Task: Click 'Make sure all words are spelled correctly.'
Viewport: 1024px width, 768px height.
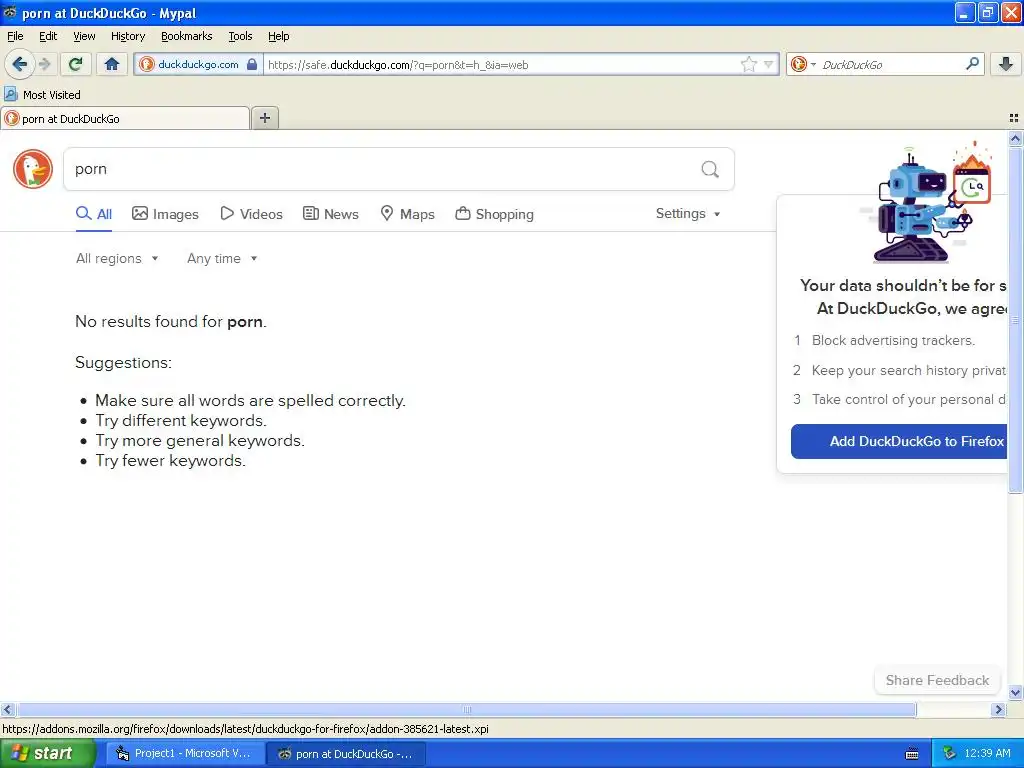Action: 251,400
